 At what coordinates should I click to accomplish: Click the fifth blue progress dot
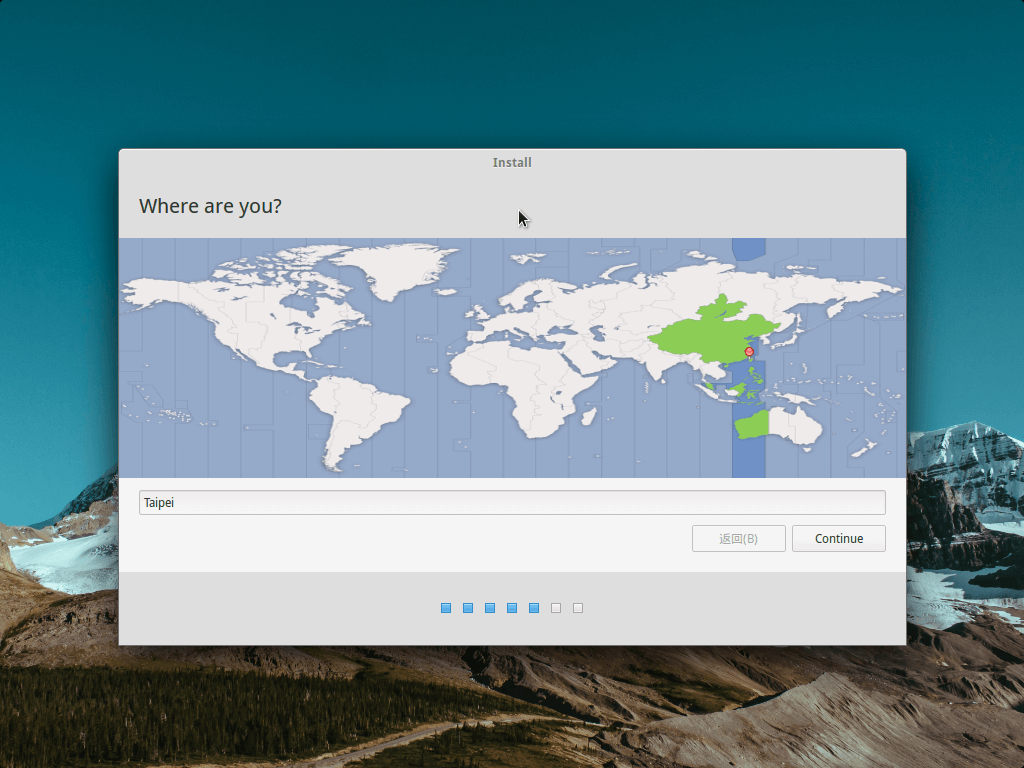pyautogui.click(x=534, y=608)
